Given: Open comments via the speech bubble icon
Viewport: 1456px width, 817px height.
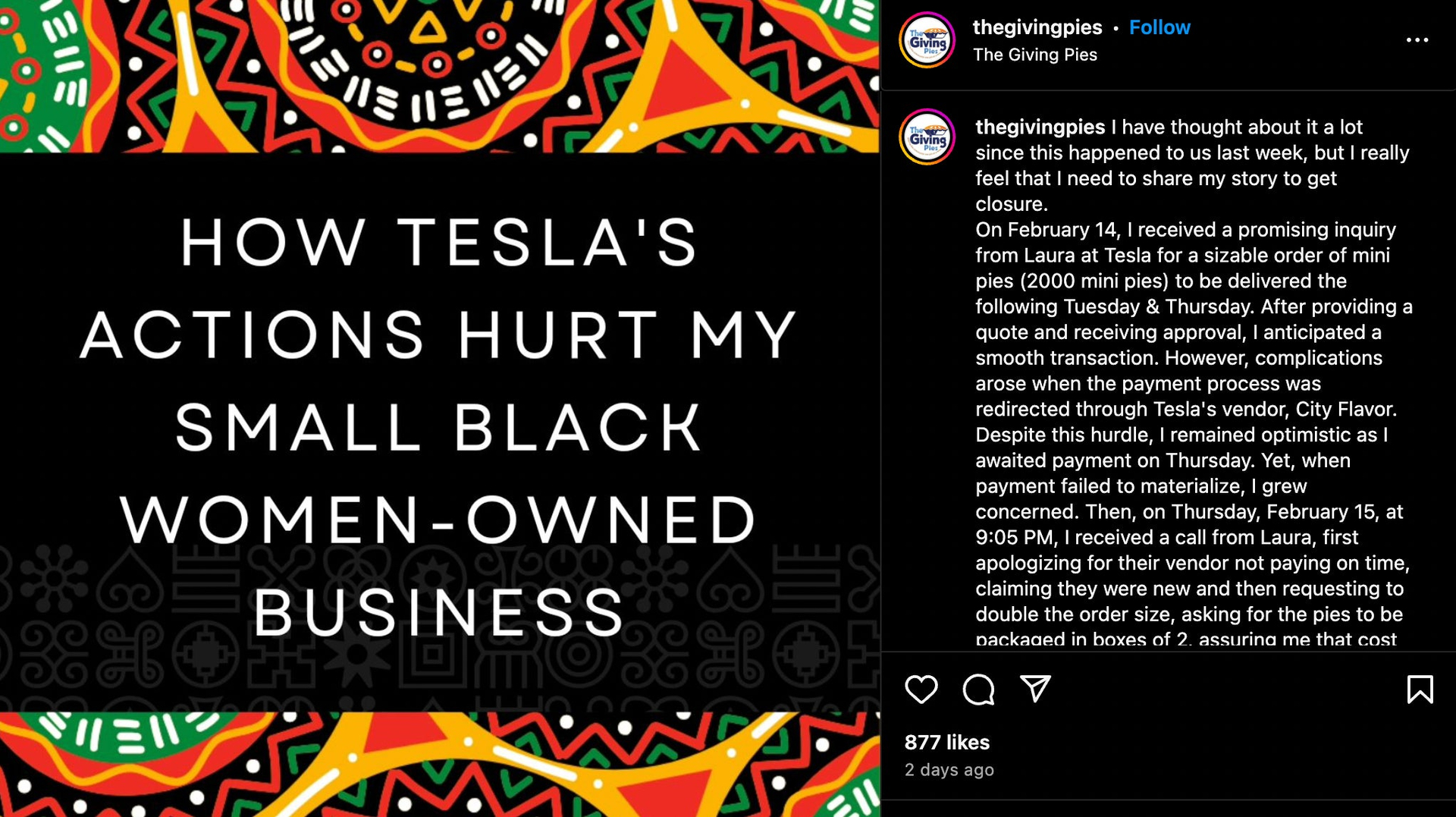Looking at the screenshot, I should [x=978, y=689].
